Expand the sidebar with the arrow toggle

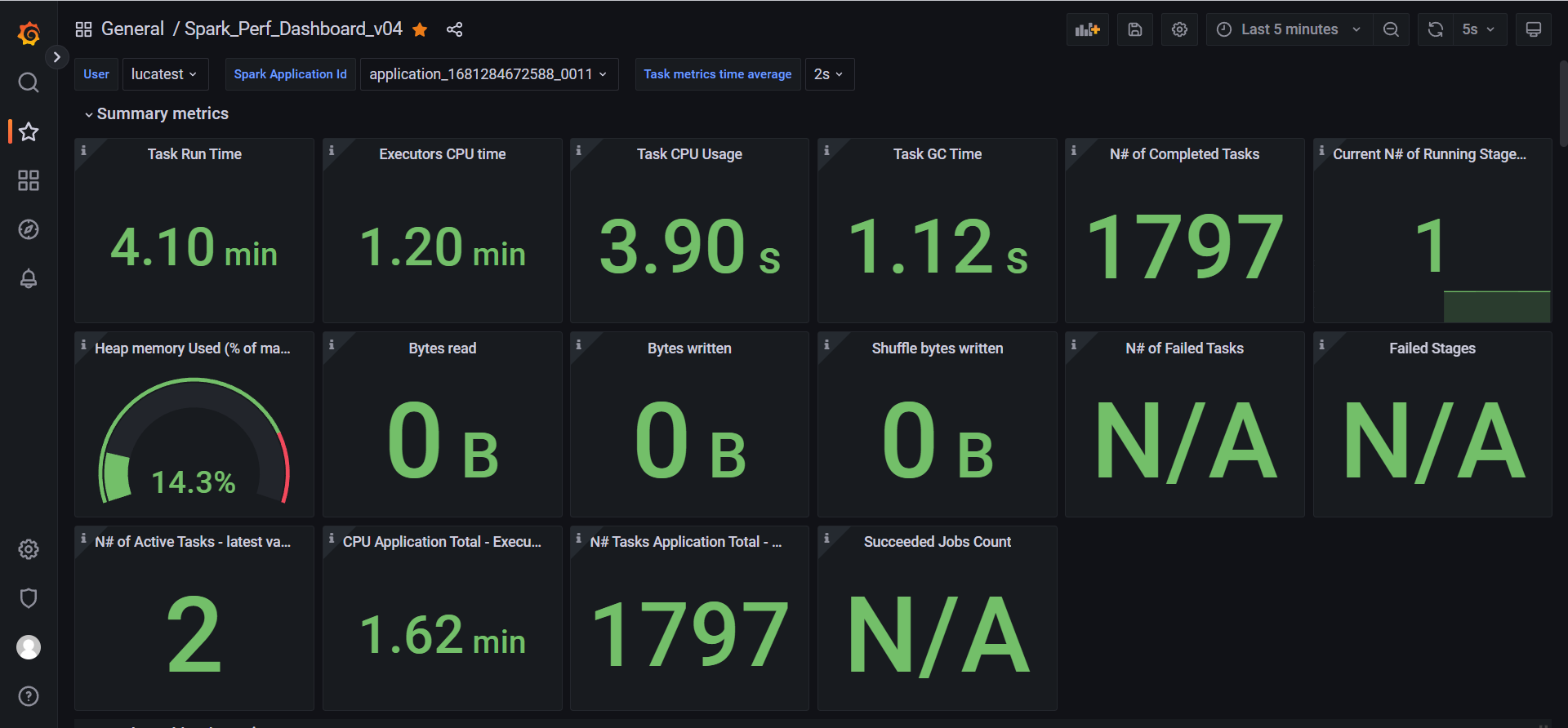pos(56,57)
